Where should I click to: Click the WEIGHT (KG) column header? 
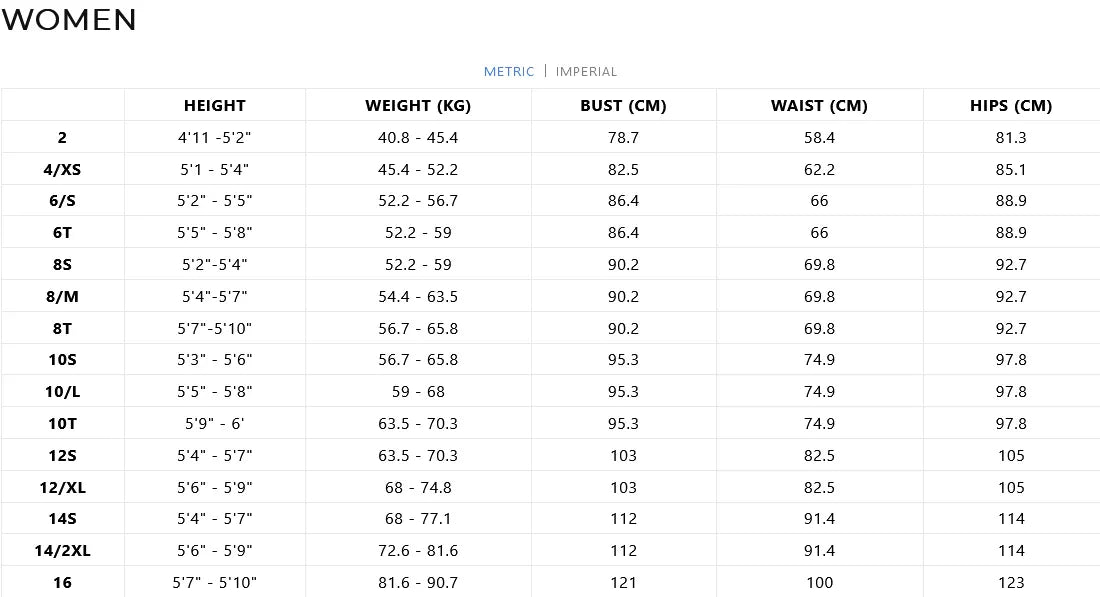(x=418, y=106)
